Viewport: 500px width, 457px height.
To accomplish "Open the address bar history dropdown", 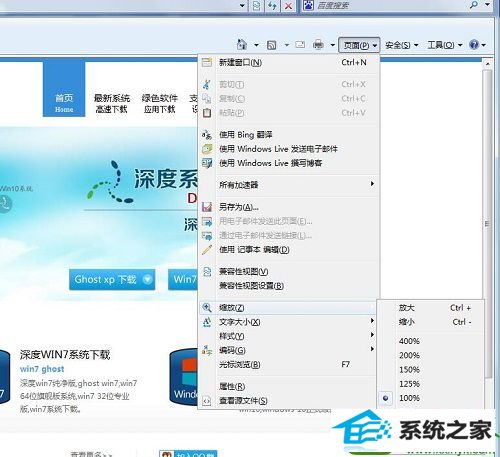I will 242,6.
